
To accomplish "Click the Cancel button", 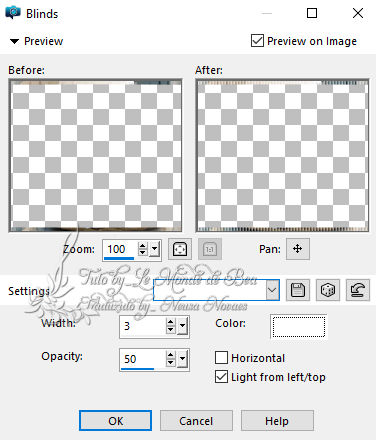I will pos(196,421).
